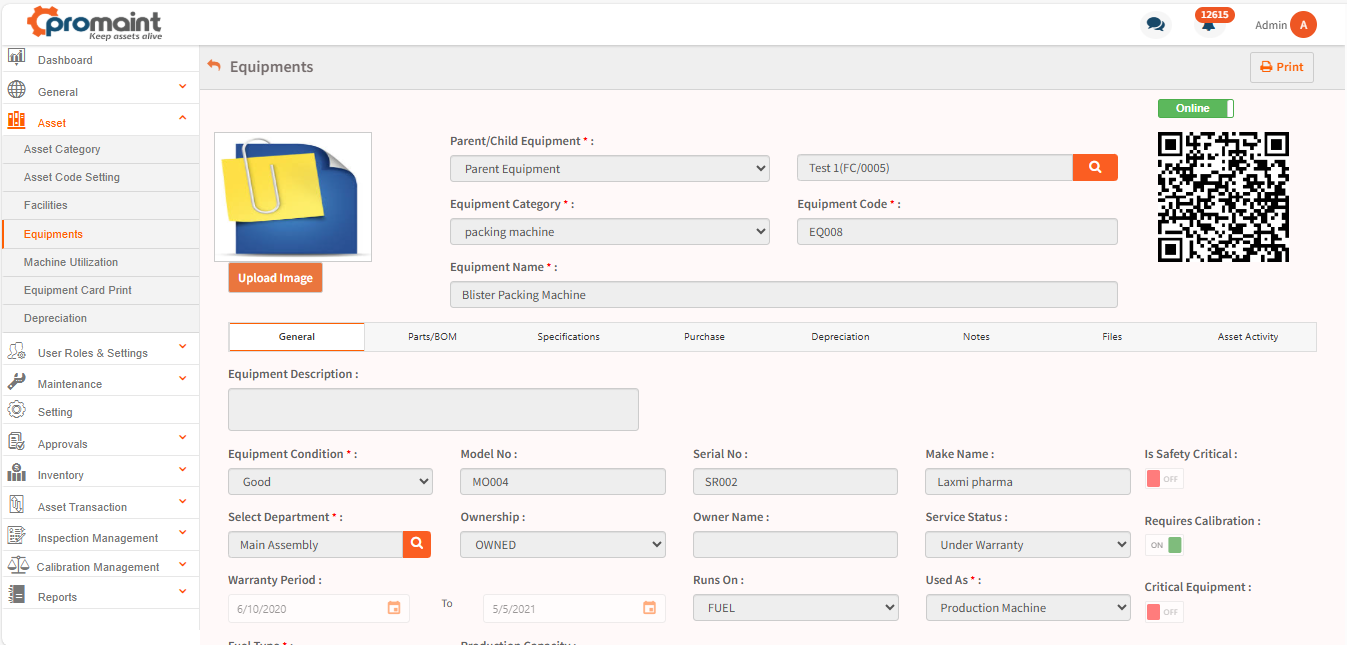Viewport: 1347px width, 645px height.
Task: Toggle the Is Safety Critical switch
Action: [x=1164, y=479]
